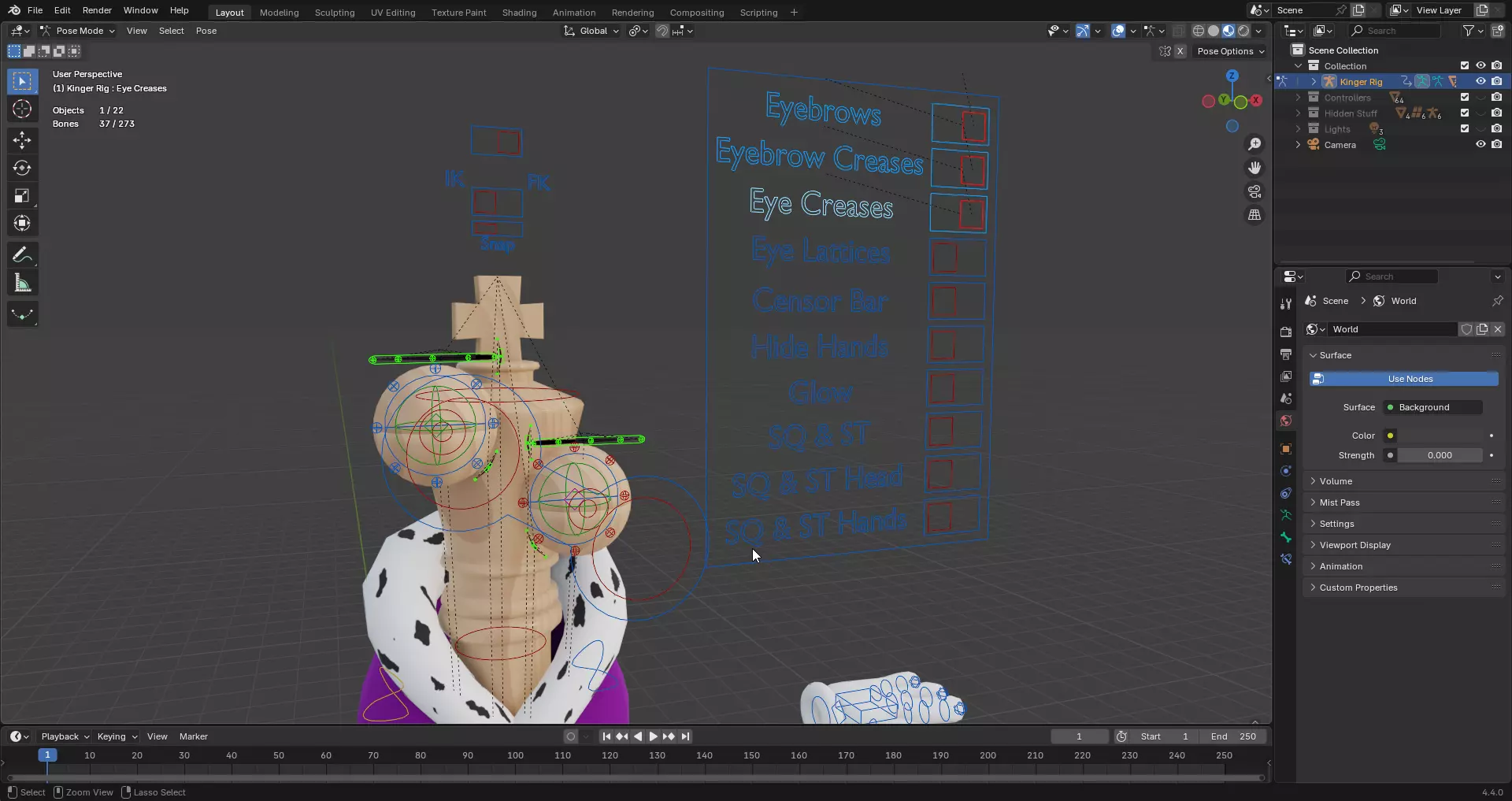This screenshot has height=801, width=1512.
Task: Open Global transform orientation dropdown
Action: click(x=591, y=31)
